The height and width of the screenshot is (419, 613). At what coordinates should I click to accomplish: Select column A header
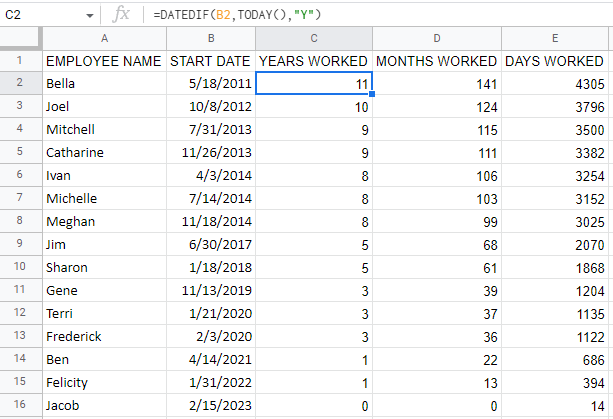(104, 38)
